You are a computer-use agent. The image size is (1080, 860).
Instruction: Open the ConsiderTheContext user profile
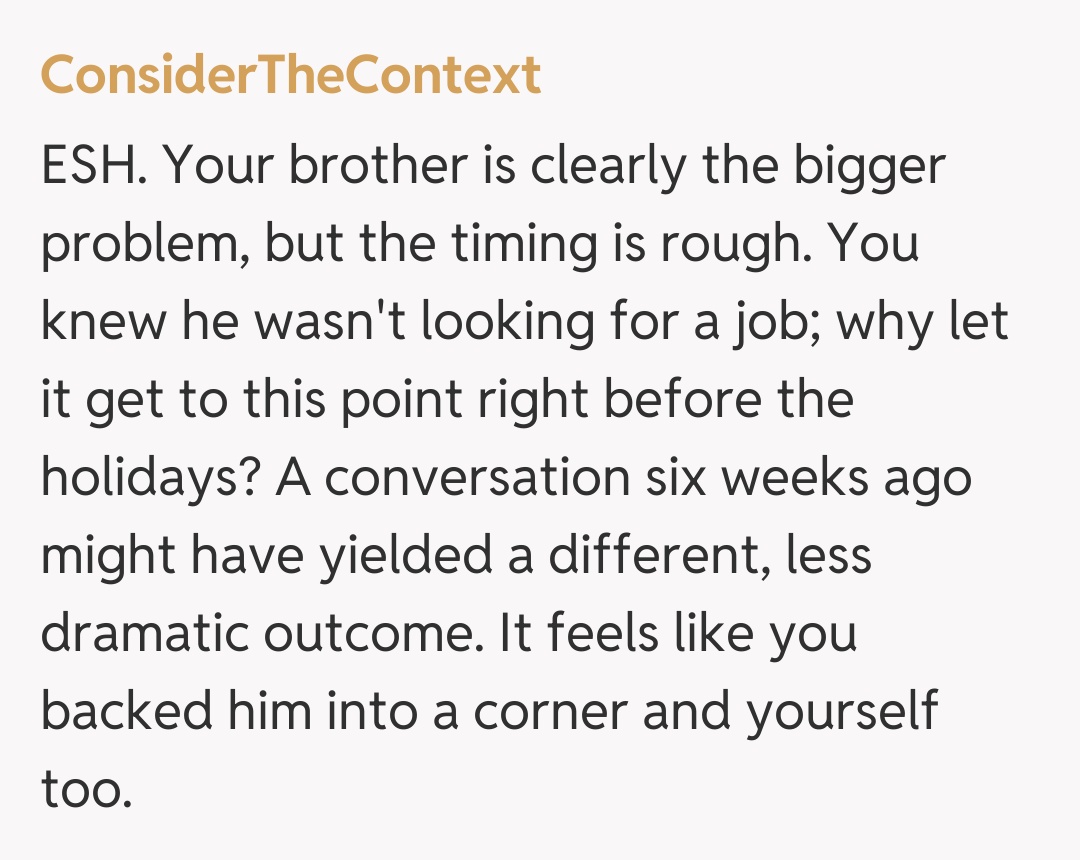click(x=290, y=76)
